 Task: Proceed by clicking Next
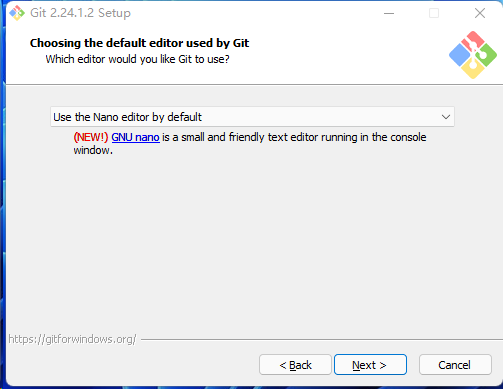click(370, 365)
